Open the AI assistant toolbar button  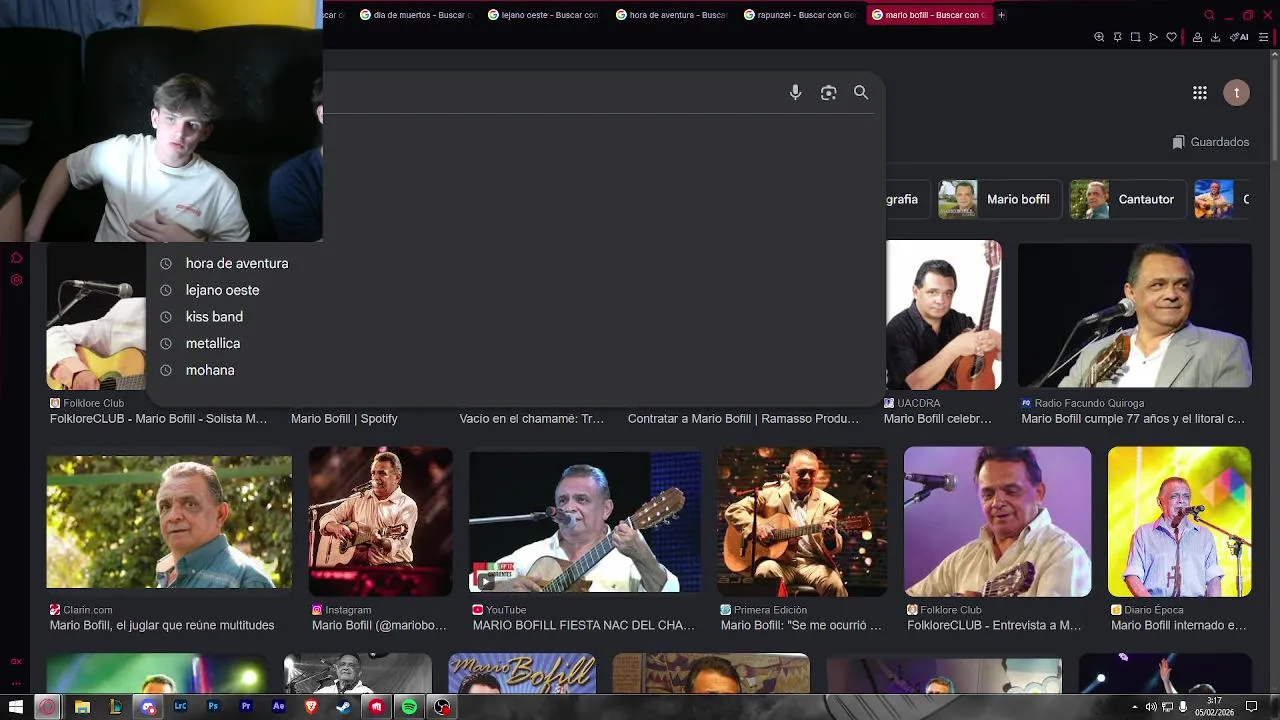pos(1239,37)
